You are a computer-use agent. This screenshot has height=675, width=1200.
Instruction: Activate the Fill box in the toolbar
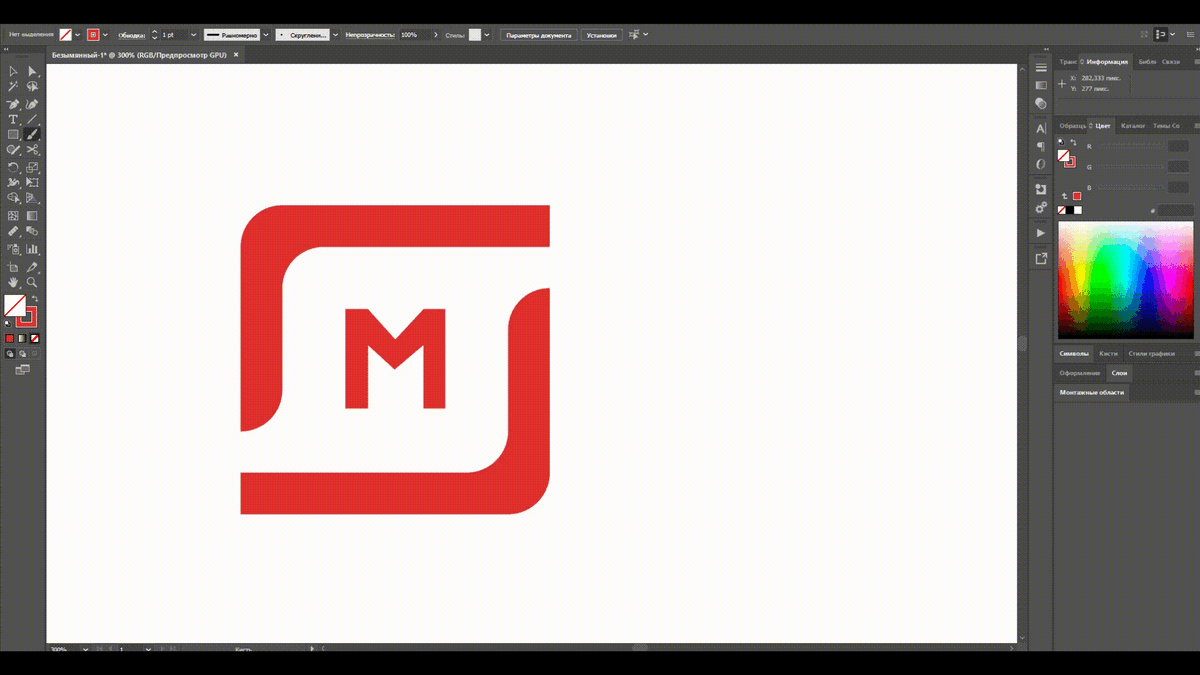(x=15, y=305)
